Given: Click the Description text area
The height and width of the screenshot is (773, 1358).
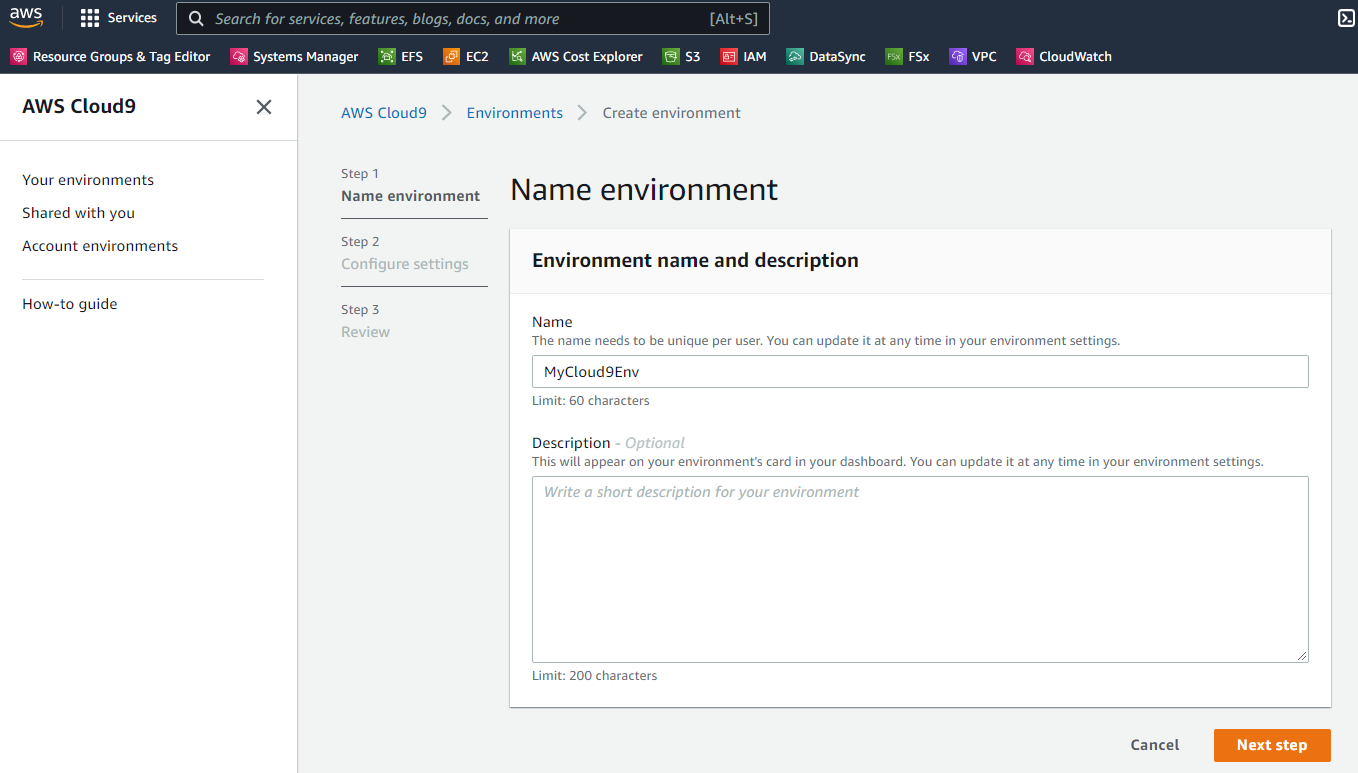Looking at the screenshot, I should 920,569.
